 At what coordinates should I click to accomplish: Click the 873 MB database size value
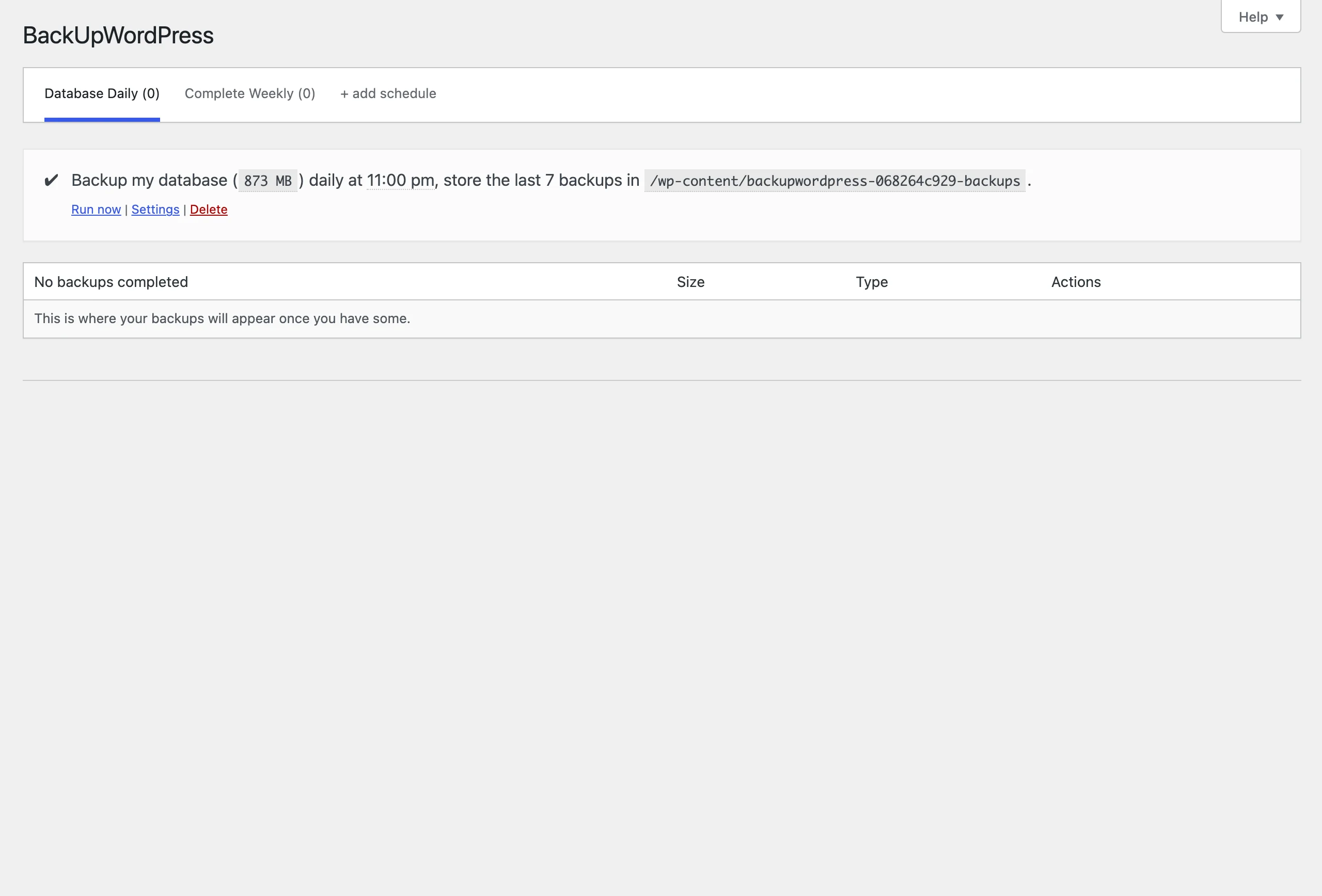[x=267, y=181]
